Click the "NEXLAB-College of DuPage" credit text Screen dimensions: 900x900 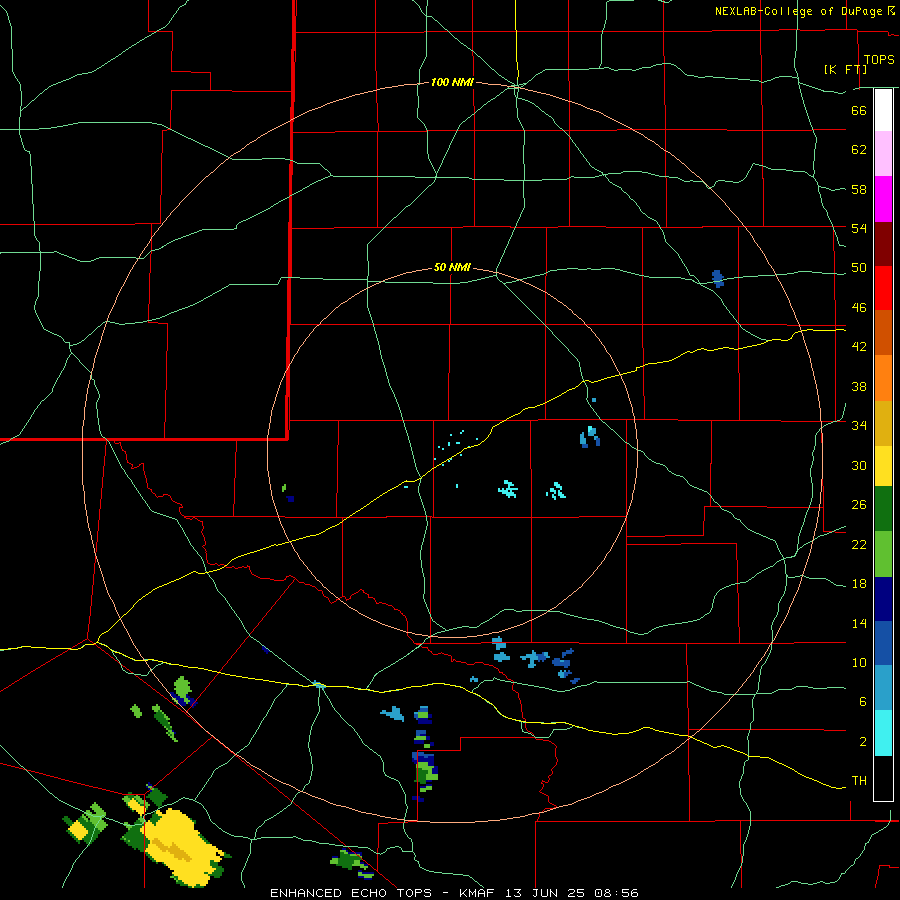(798, 11)
